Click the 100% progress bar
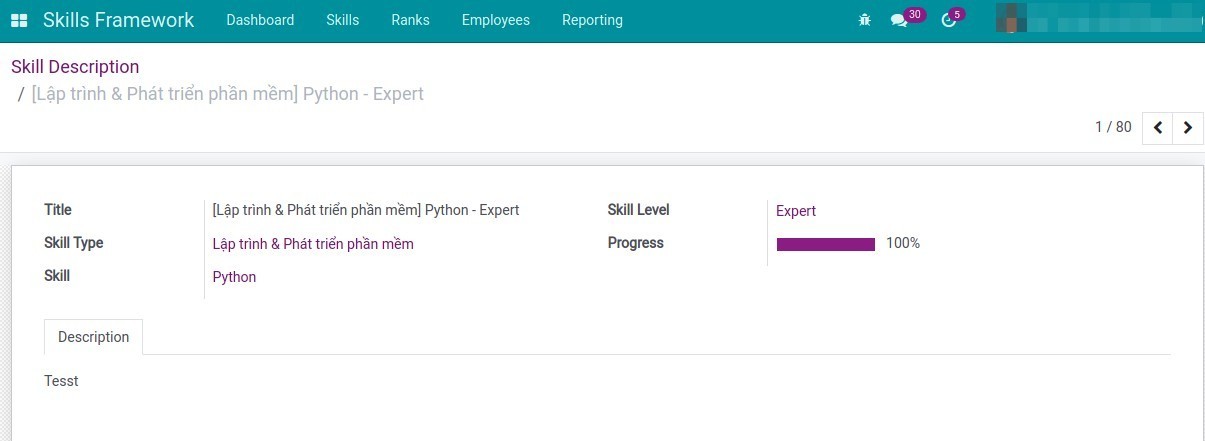1205x441 pixels. (x=826, y=244)
